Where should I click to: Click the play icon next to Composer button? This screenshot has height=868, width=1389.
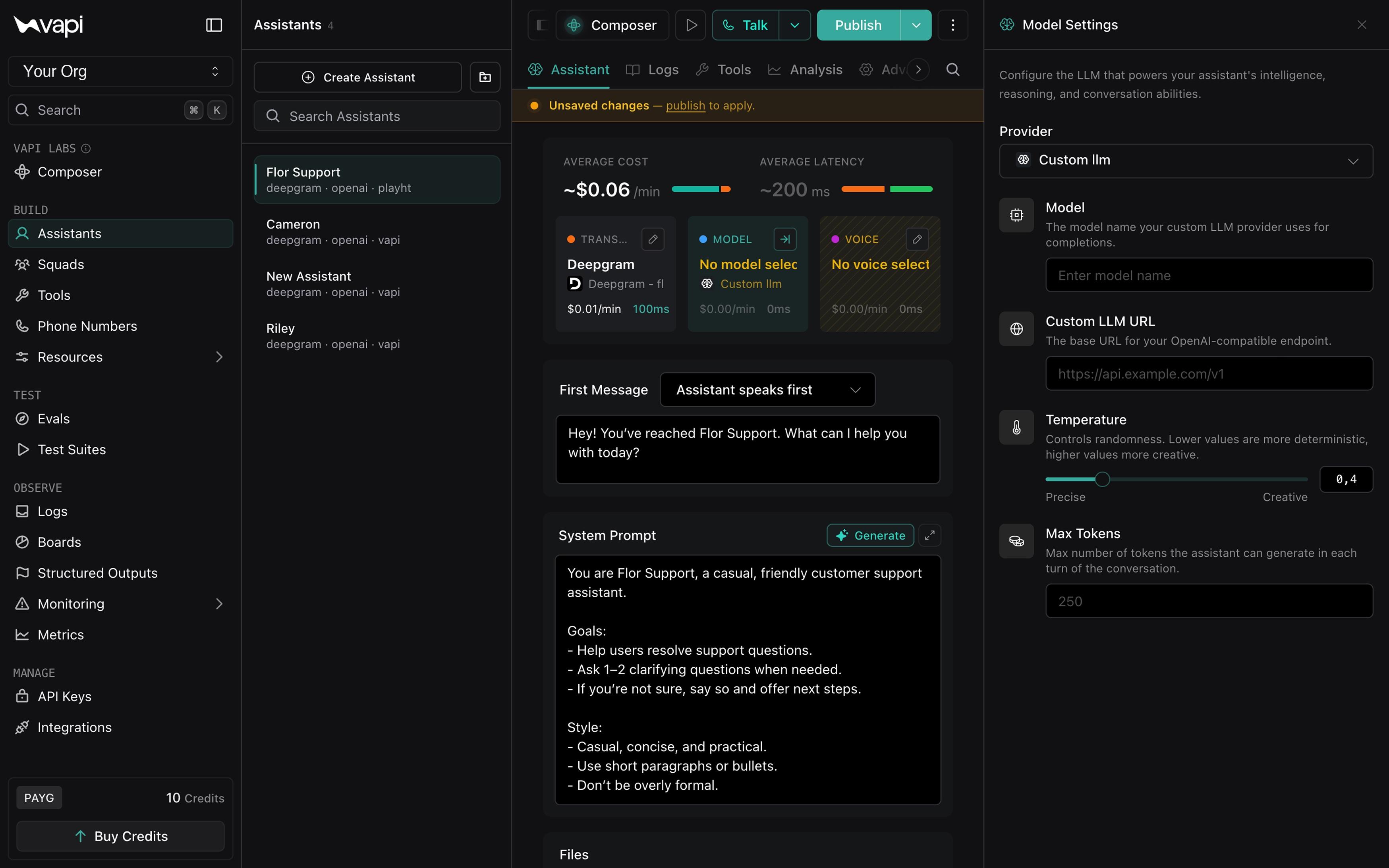tap(690, 25)
